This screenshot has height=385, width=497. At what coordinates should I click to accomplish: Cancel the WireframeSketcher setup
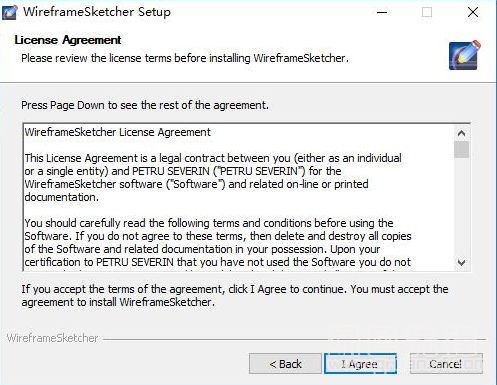[446, 364]
